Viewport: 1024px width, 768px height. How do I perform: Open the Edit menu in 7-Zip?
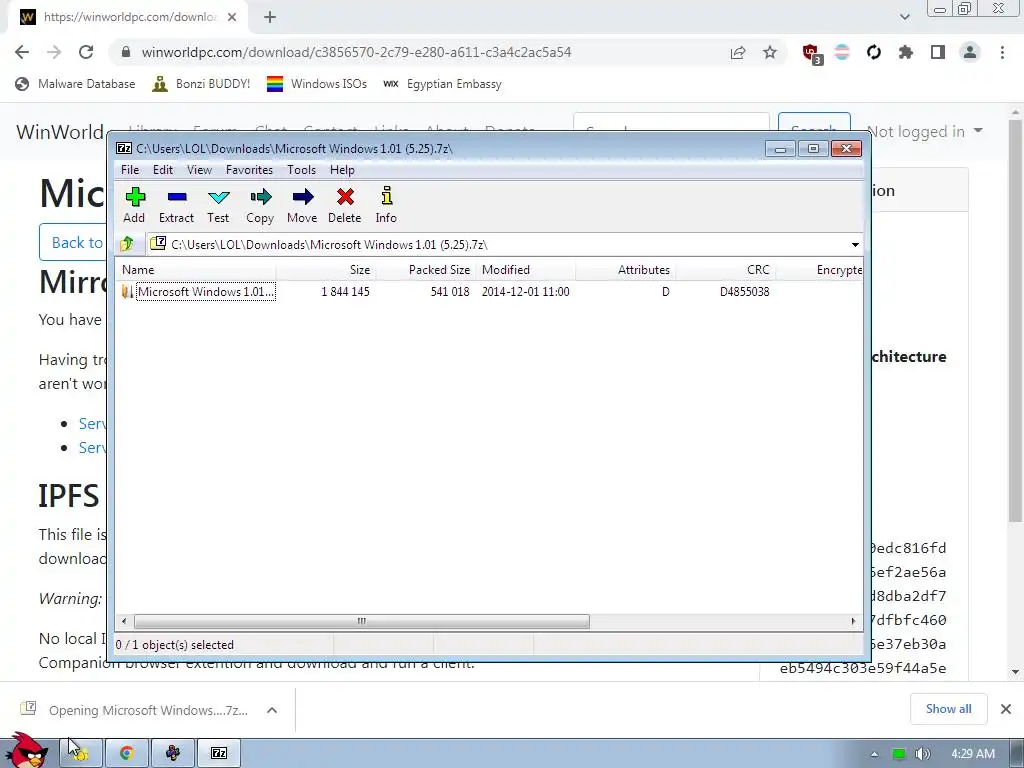[x=163, y=170]
